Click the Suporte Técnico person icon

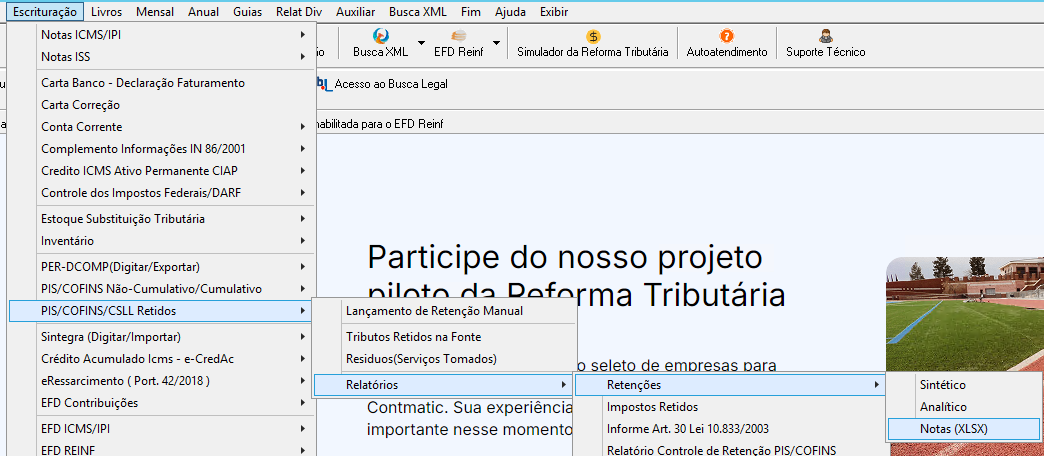pyautogui.click(x=826, y=37)
